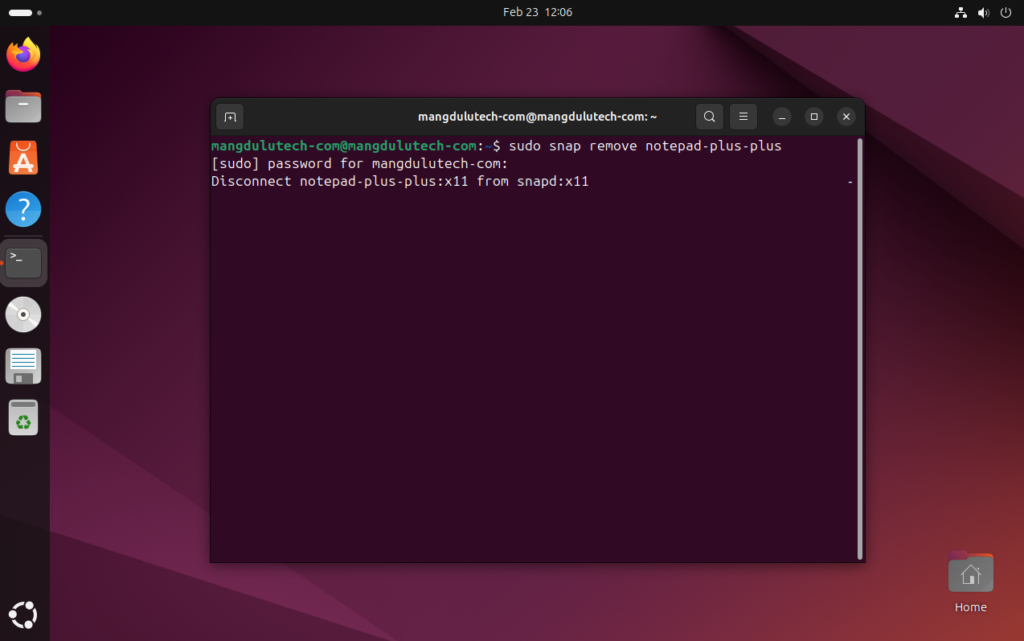1024x641 pixels.
Task: Open Activities via the top-left pill
Action: (20, 12)
